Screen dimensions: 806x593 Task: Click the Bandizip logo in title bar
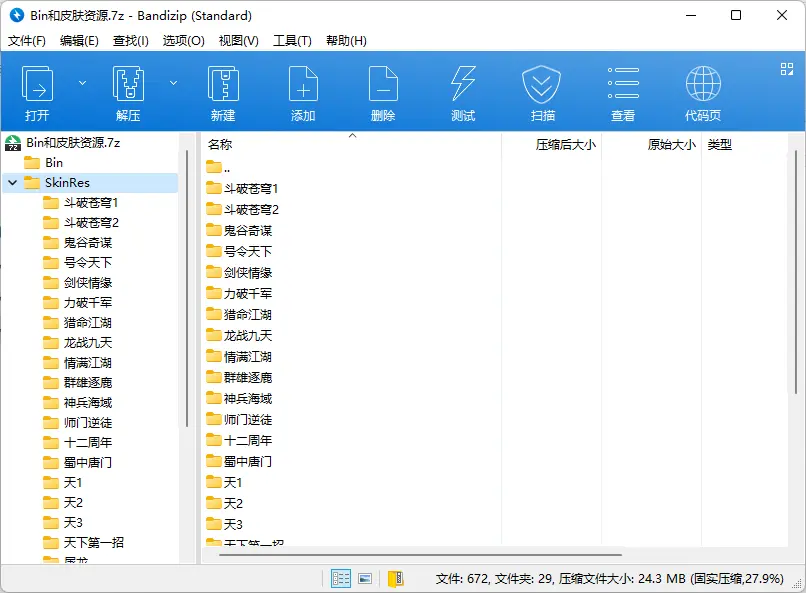click(17, 15)
